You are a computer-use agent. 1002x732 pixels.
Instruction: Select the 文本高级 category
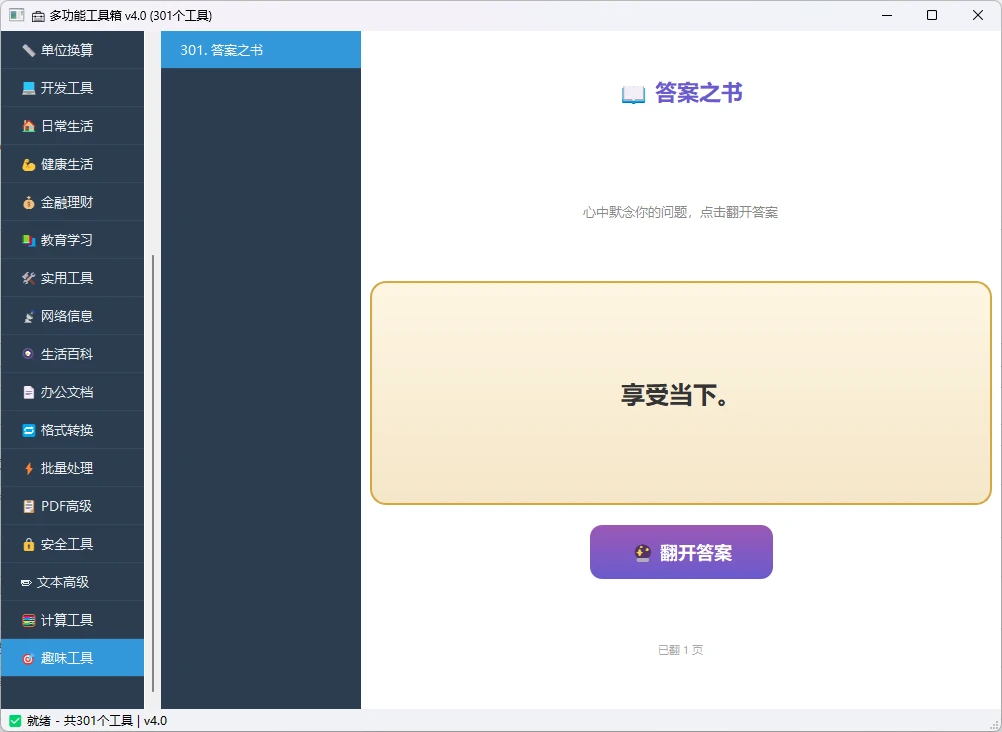(72, 582)
